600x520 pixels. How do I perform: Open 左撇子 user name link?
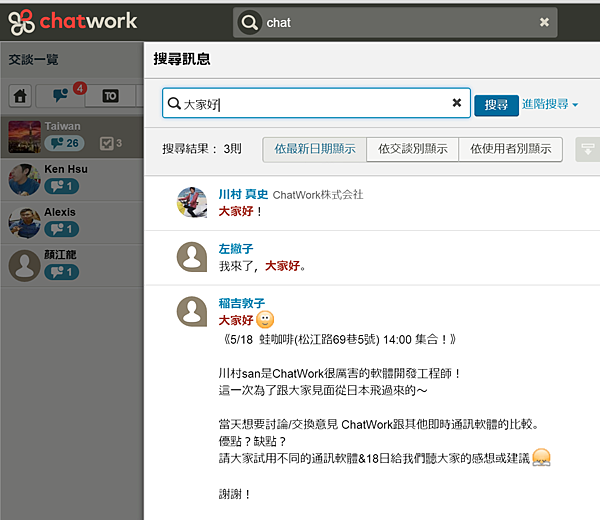point(236,249)
